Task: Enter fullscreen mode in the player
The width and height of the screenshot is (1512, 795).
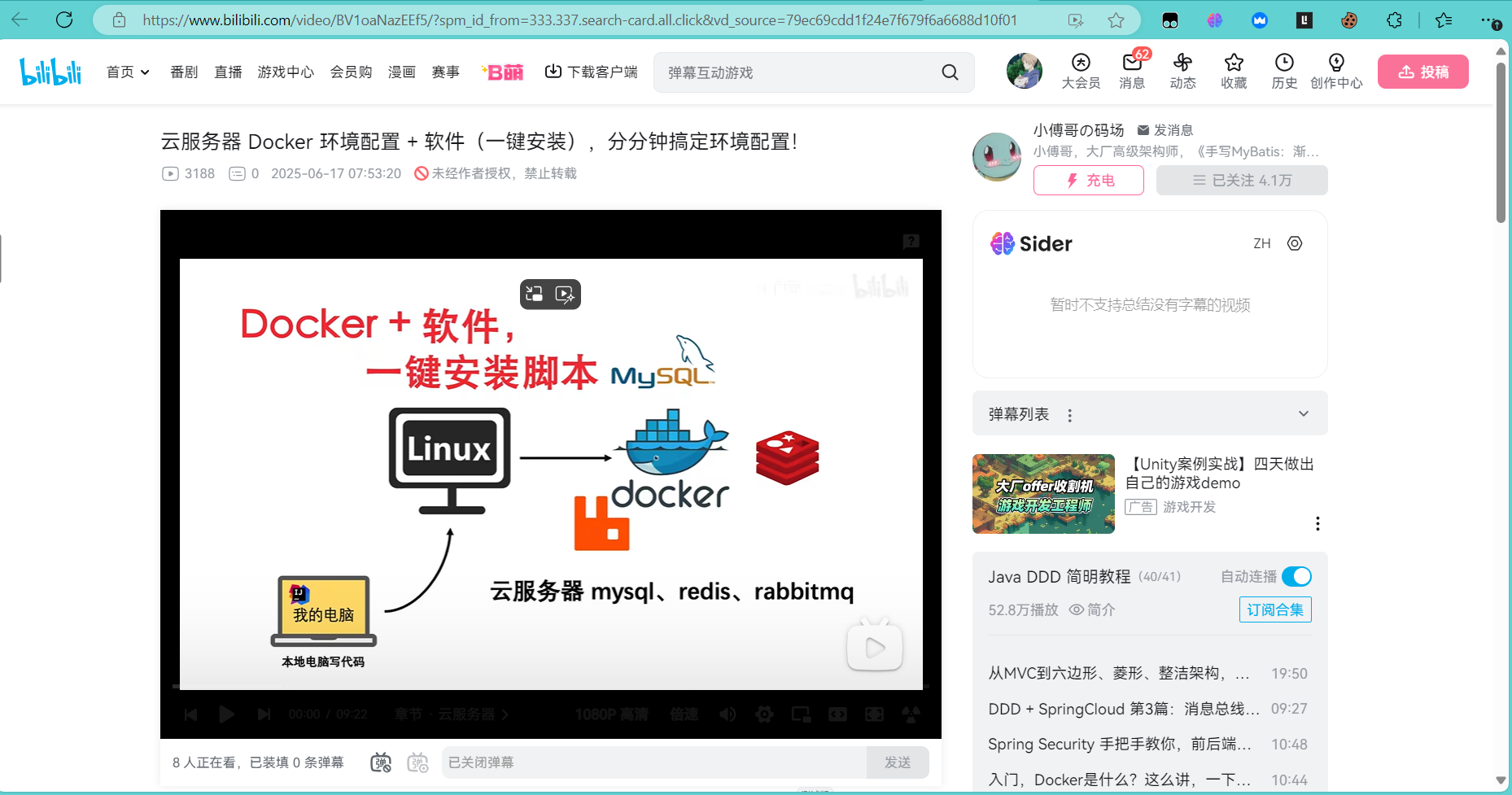Action: pos(911,714)
